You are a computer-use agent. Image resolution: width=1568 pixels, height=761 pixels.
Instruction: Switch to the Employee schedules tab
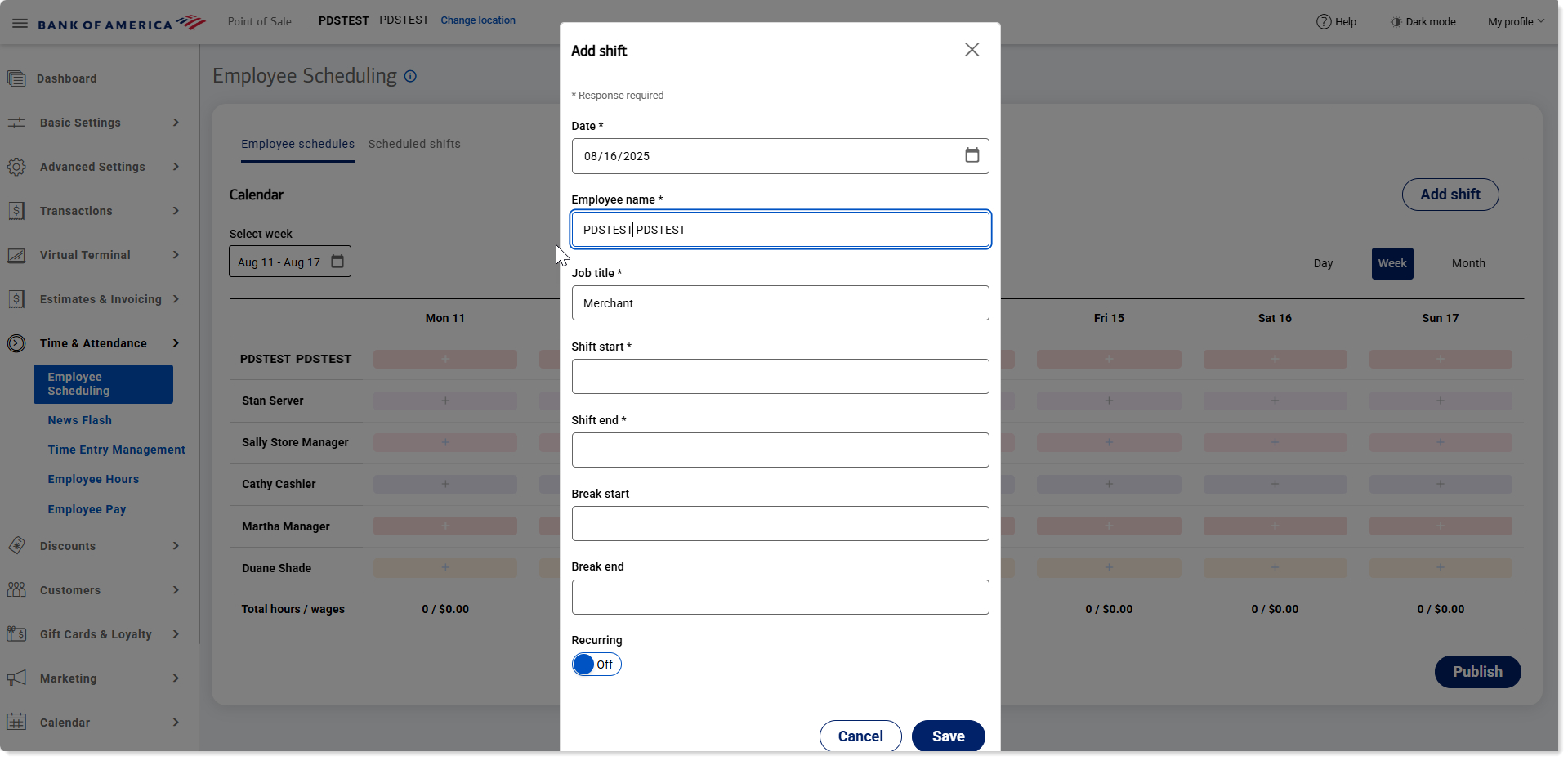(x=298, y=144)
